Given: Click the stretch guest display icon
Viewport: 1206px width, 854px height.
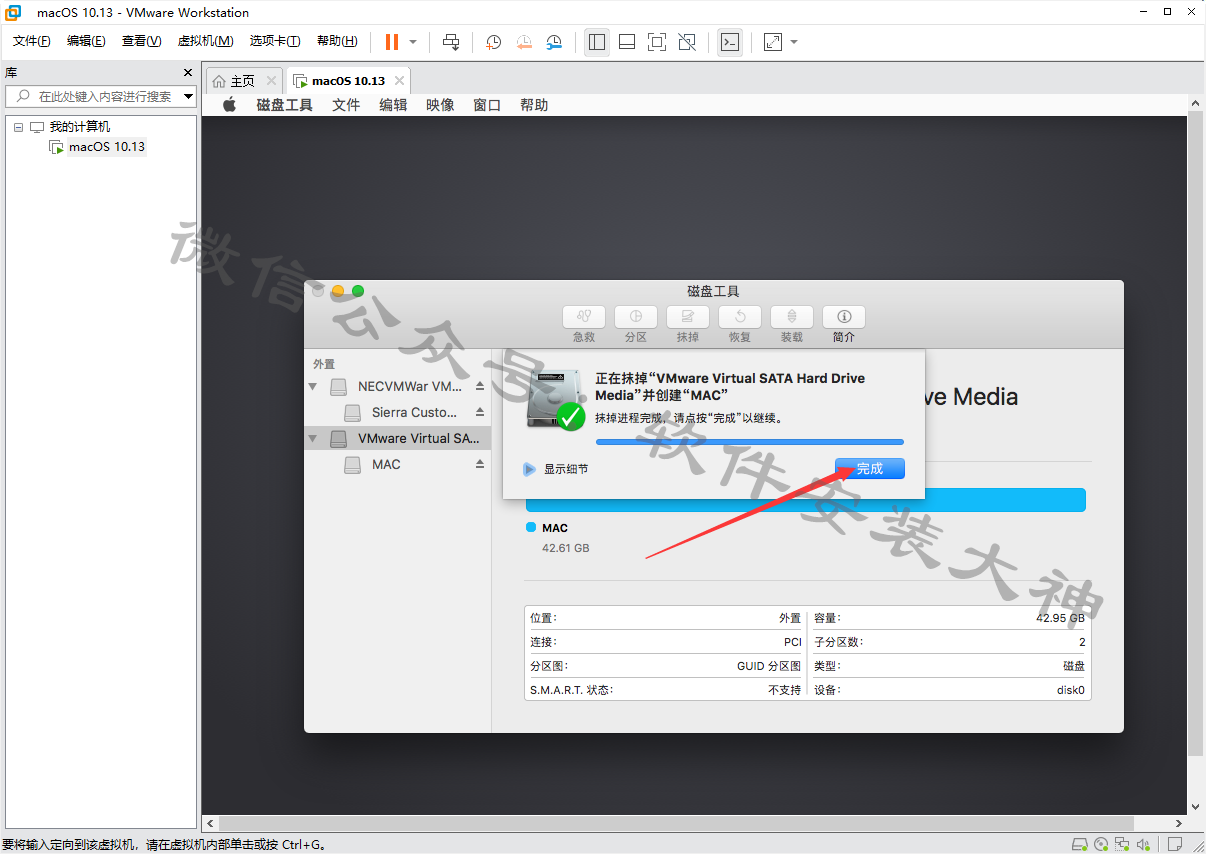Looking at the screenshot, I should (x=773, y=42).
